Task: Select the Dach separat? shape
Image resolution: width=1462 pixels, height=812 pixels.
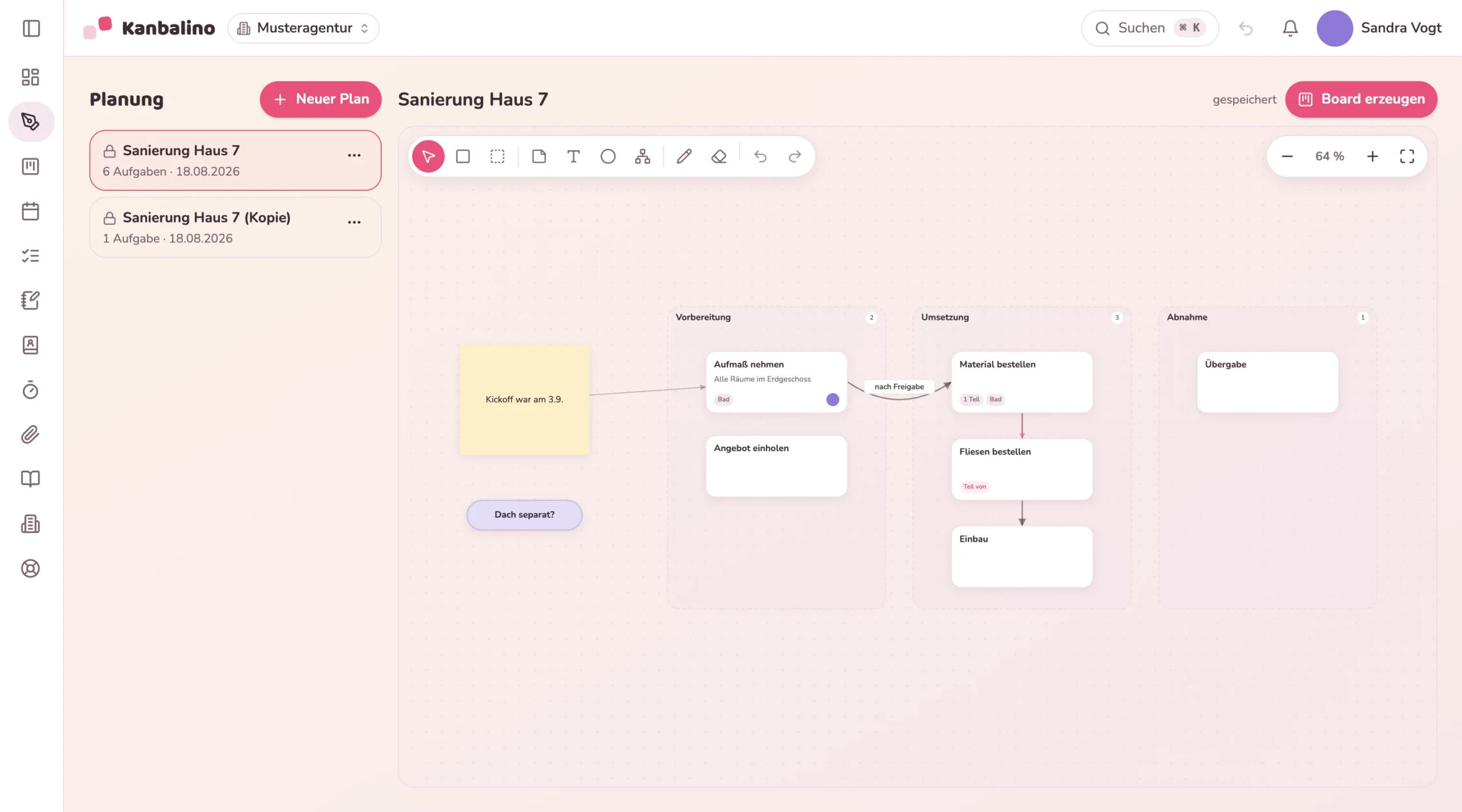Action: [524, 515]
